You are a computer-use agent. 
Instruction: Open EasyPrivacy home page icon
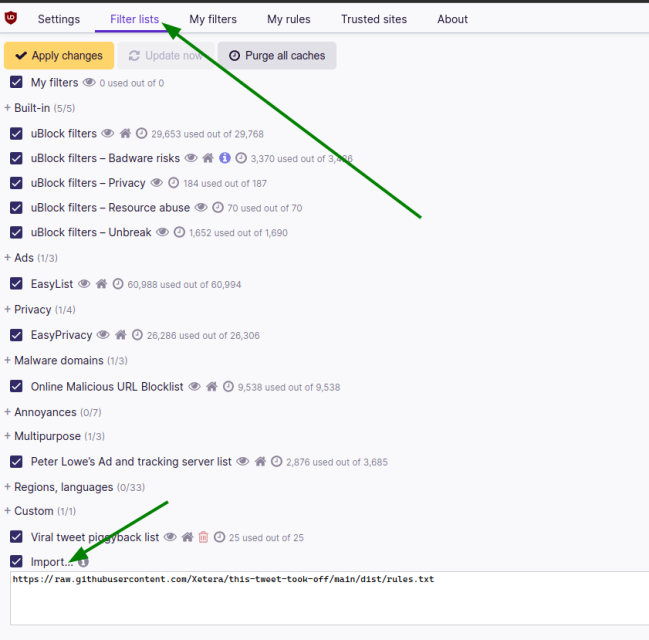coord(121,335)
